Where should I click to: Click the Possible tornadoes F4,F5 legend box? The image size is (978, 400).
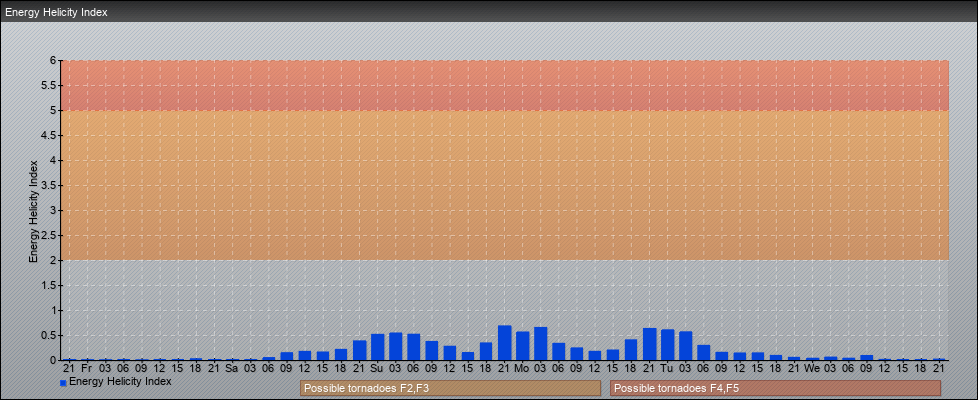(775, 388)
